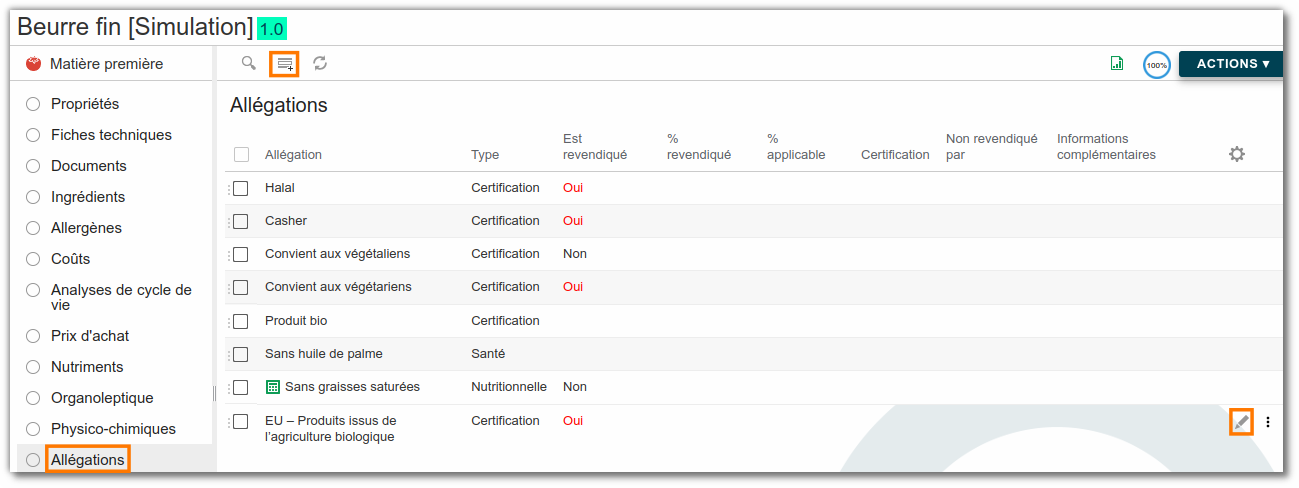Viewport: 1299px width, 488px height.
Task: Open the Ingrédients section in sidebar
Action: (x=88, y=197)
